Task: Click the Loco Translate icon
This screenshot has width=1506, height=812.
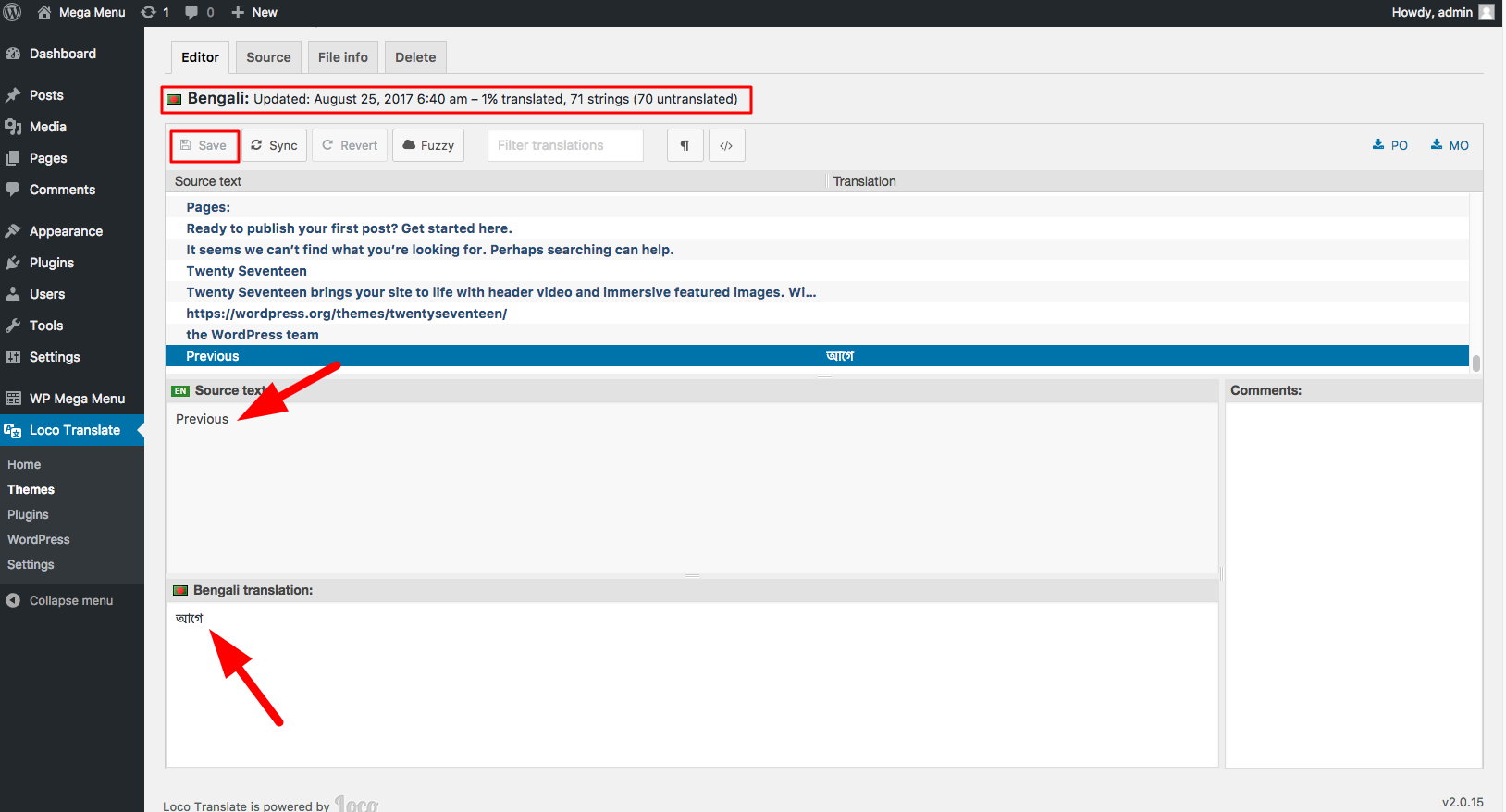Action: (x=13, y=430)
